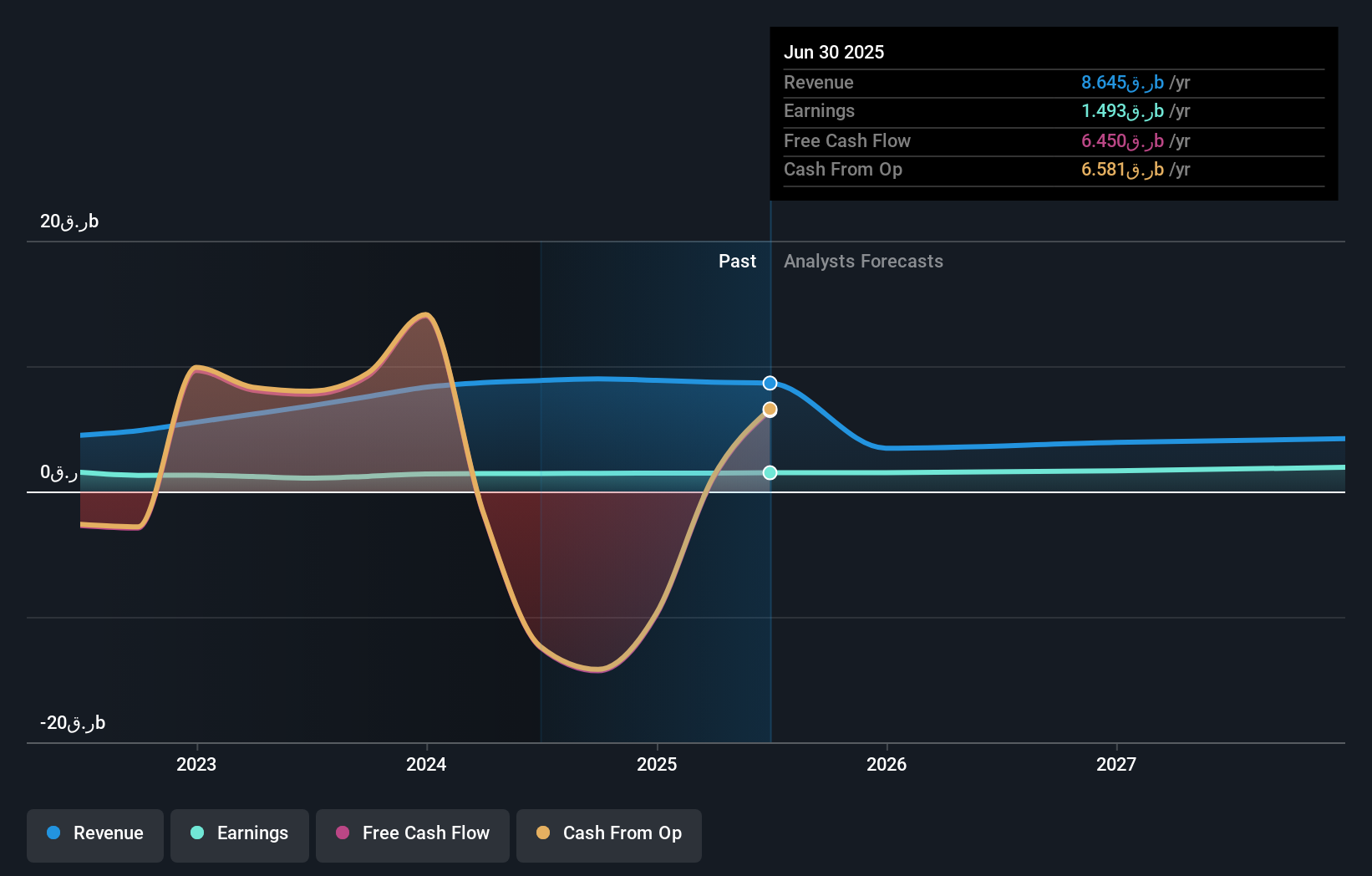Viewport: 1372px width, 876px height.
Task: Toggle the Revenue series legend button
Action: pos(95,835)
